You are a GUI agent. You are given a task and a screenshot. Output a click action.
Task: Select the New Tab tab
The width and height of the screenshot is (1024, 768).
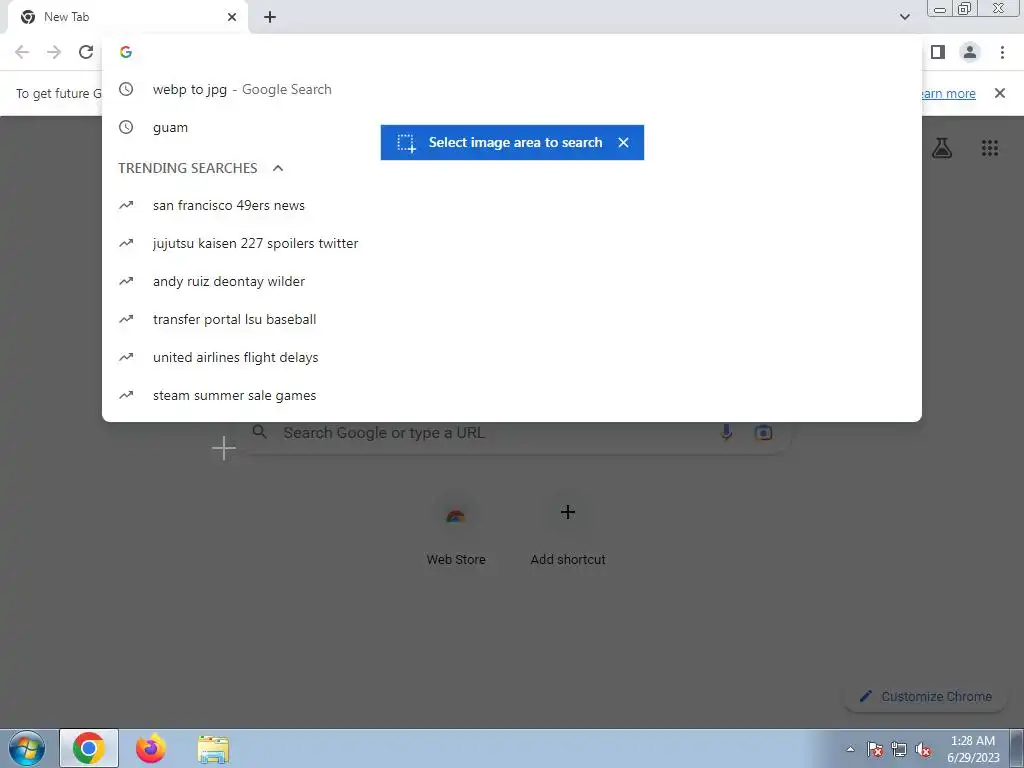pos(127,17)
